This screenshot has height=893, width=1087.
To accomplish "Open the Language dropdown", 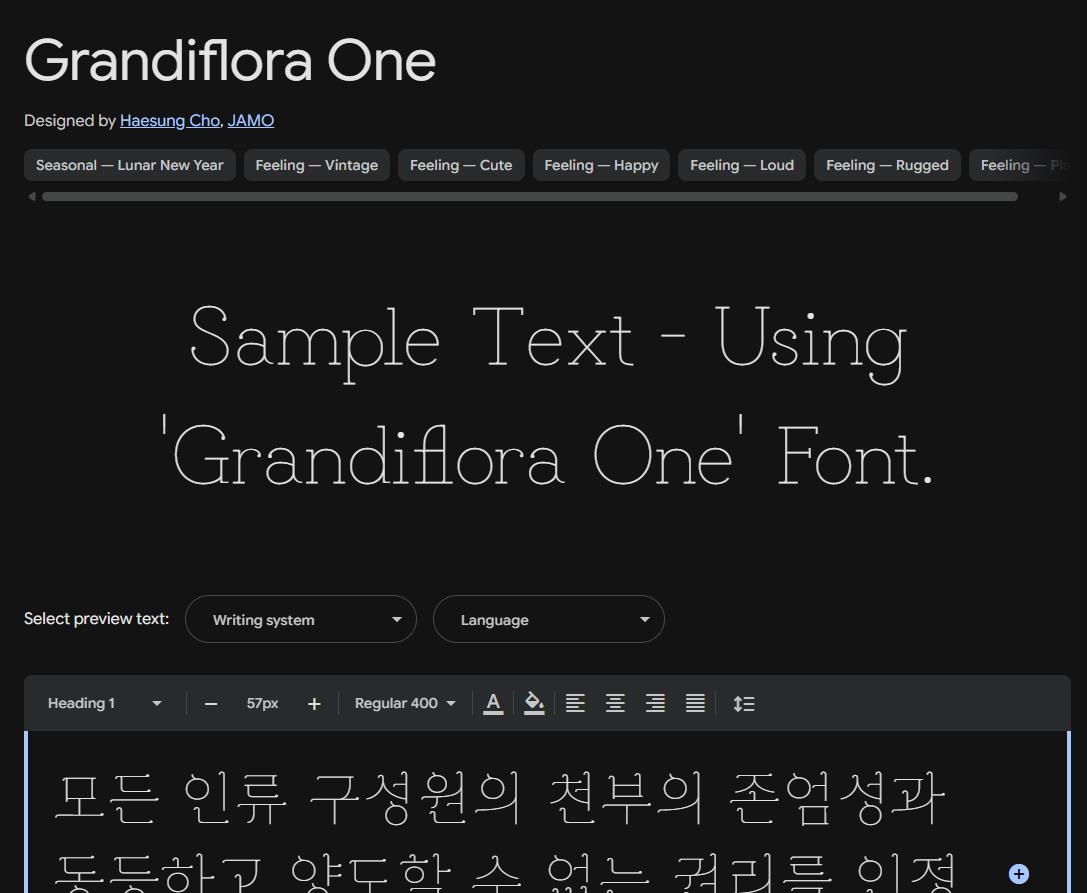I will pos(549,619).
